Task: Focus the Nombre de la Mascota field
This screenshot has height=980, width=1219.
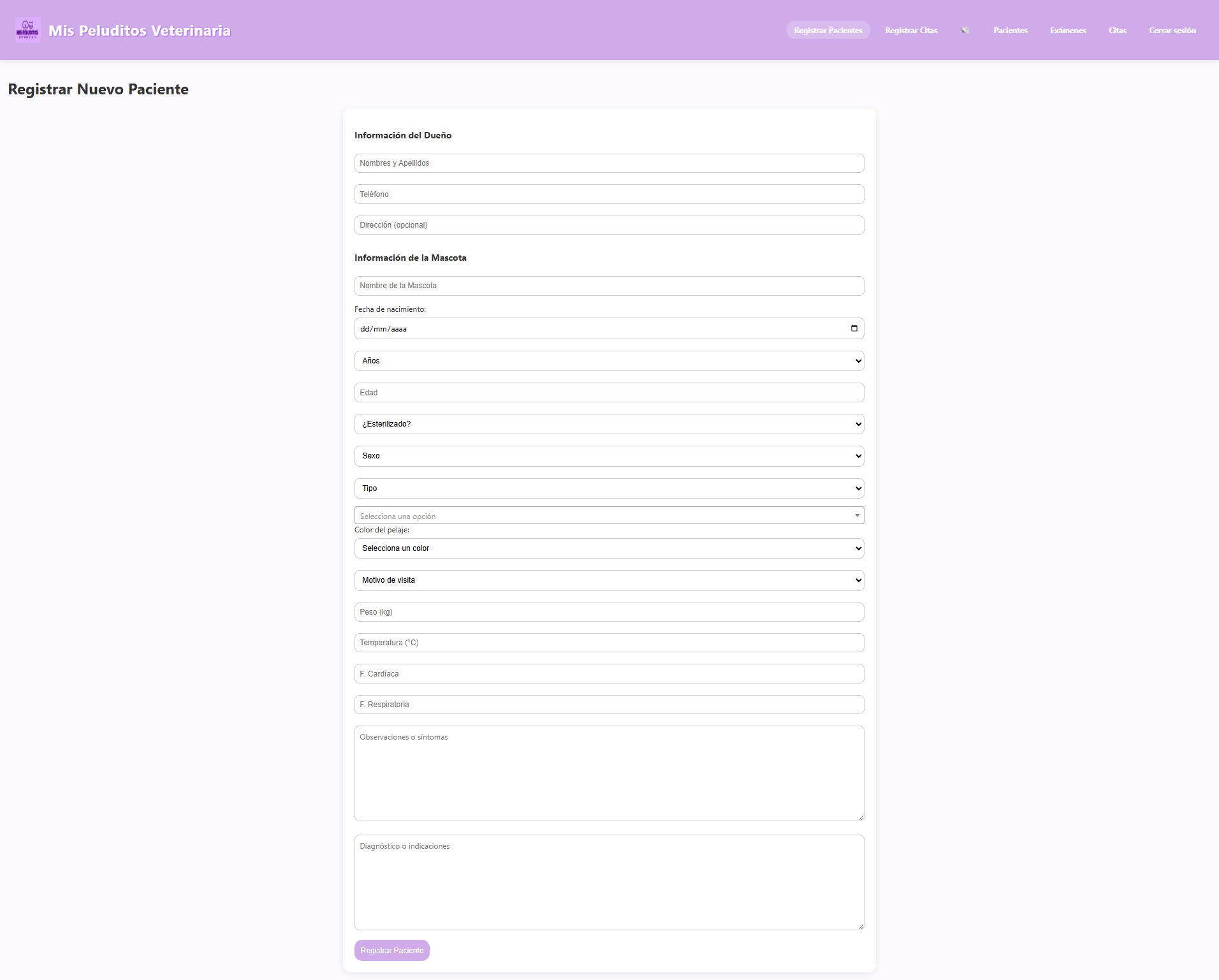Action: 609,286
